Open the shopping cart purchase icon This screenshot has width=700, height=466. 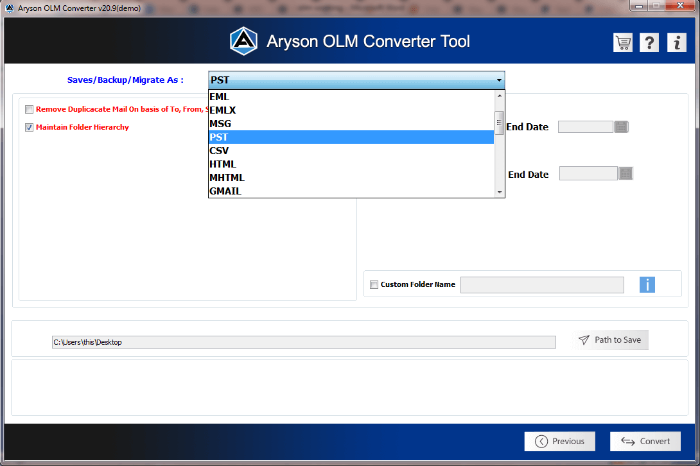[623, 43]
